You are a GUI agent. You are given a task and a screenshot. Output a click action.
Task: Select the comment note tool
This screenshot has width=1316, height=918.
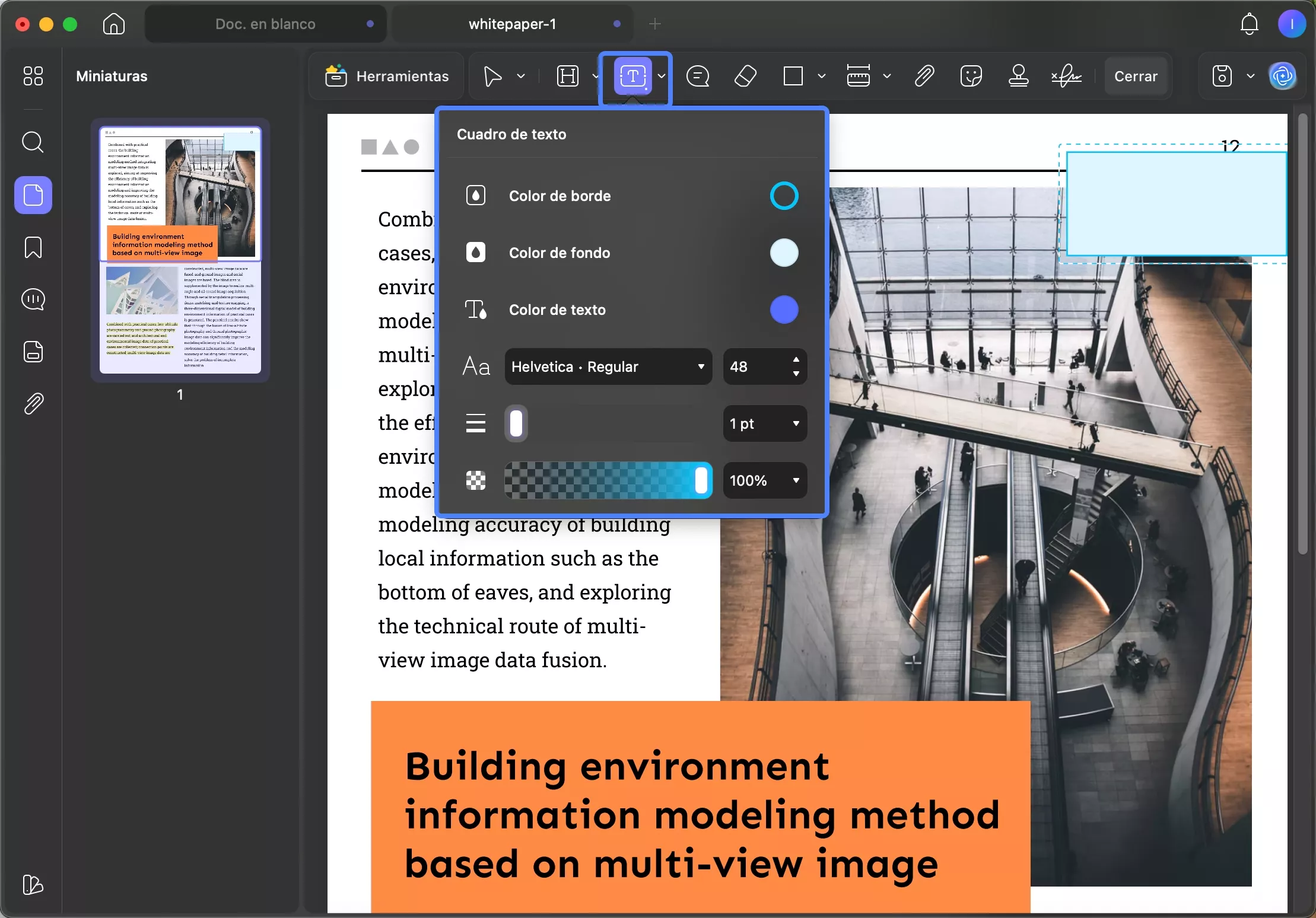coord(698,76)
